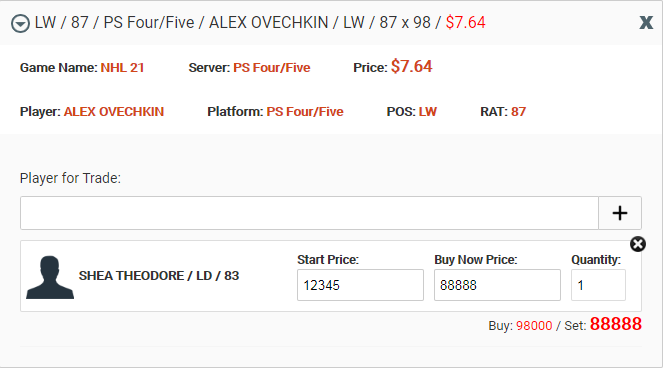This screenshot has height=368, width=663.
Task: Select the large $7.64 Price value
Action: 411,66
